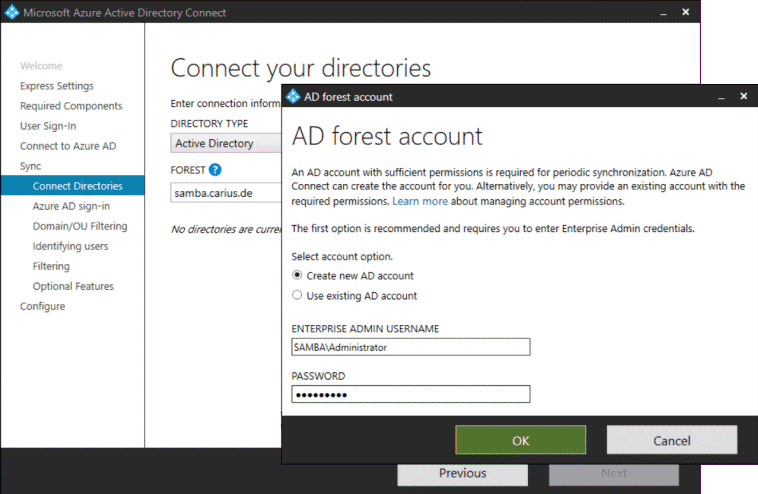
Task: Cancel the AD forest account dialog
Action: tap(672, 440)
